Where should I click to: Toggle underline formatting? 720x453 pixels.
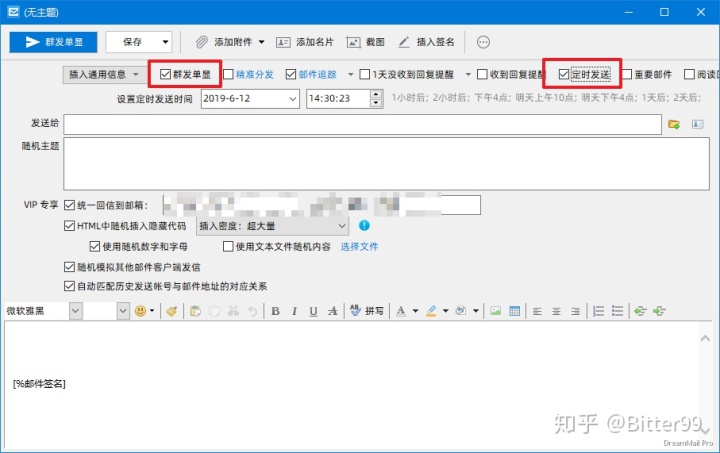tap(313, 311)
